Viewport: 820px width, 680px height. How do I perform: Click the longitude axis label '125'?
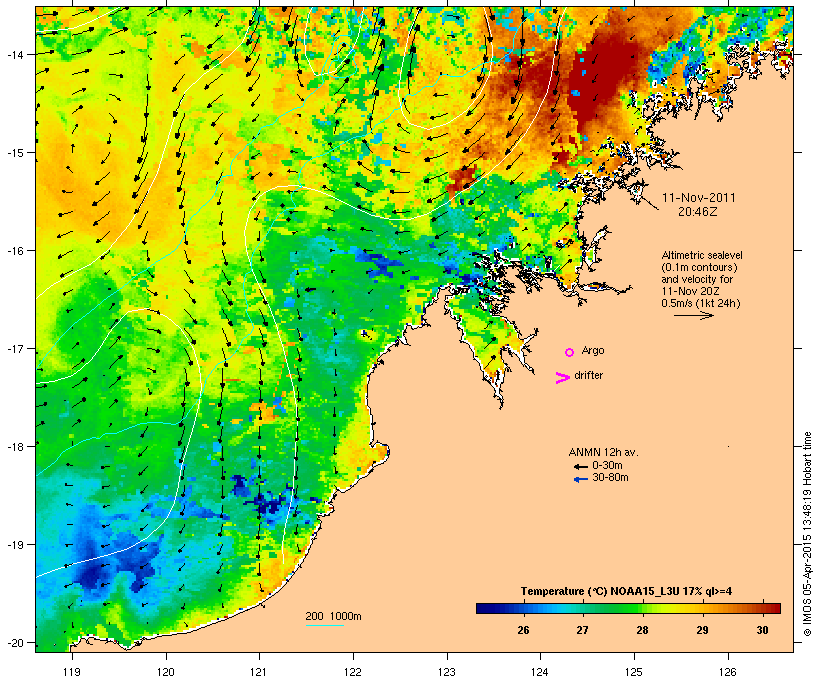[634, 672]
